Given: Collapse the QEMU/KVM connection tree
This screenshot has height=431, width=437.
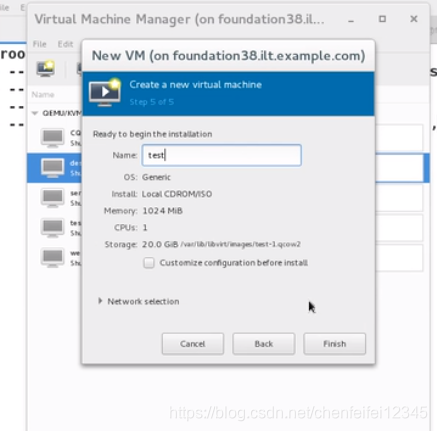Looking at the screenshot, I should tap(35, 113).
